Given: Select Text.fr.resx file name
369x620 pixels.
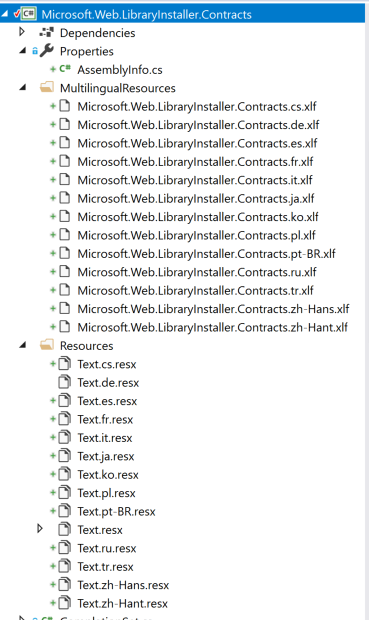Looking at the screenshot, I should coord(105,420).
